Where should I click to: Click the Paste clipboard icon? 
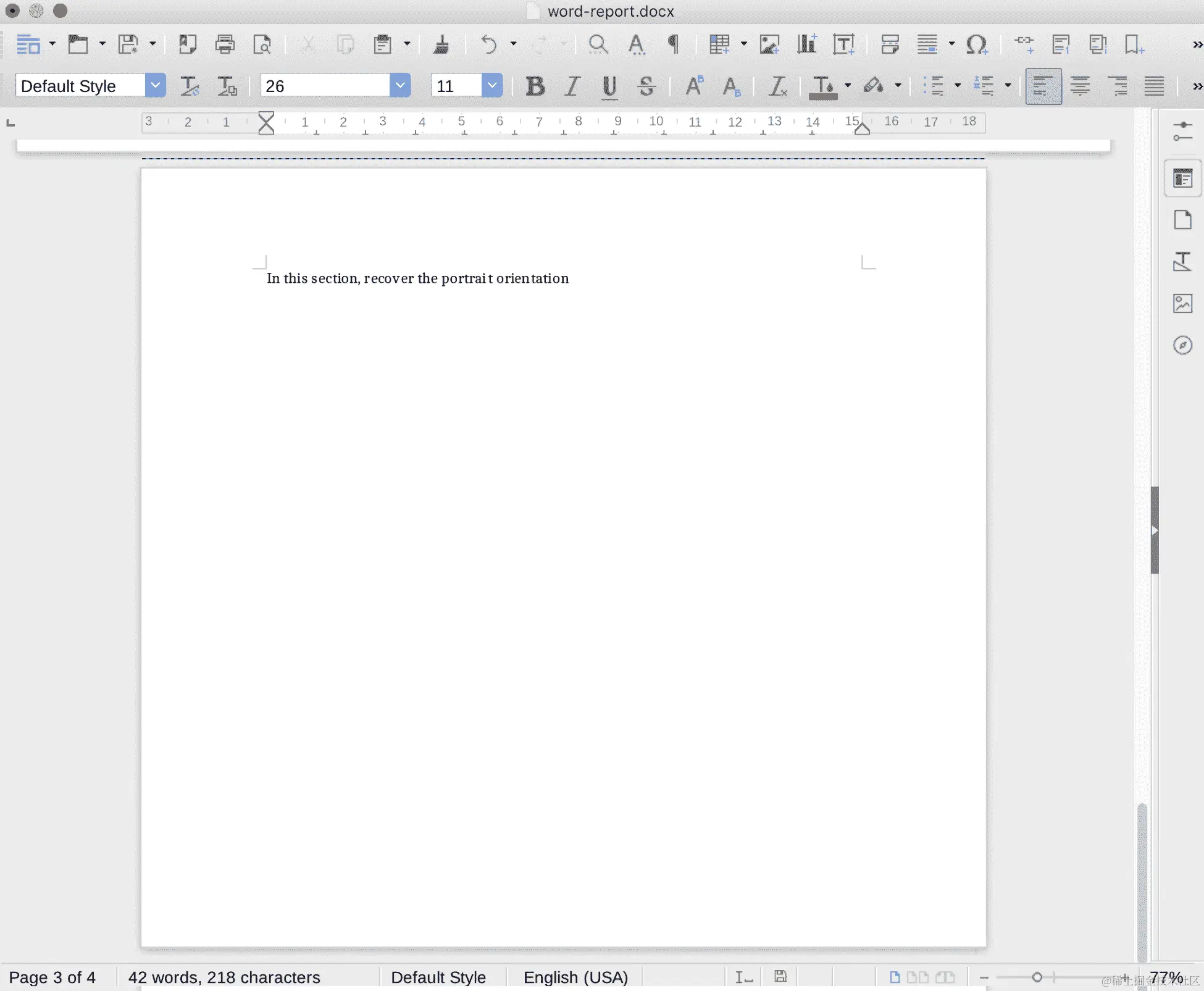(x=383, y=44)
